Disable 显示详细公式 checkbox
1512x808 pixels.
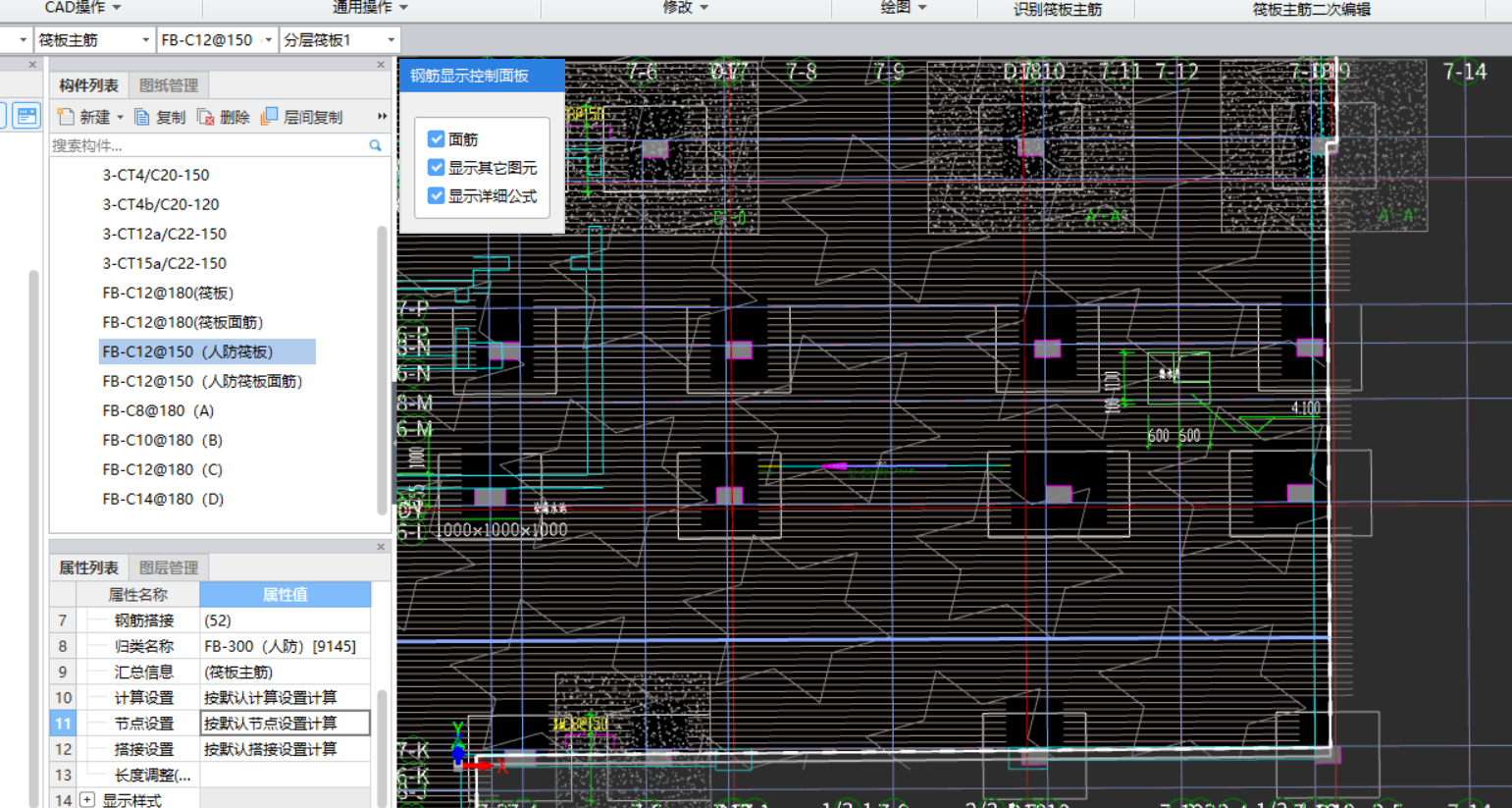pos(437,196)
